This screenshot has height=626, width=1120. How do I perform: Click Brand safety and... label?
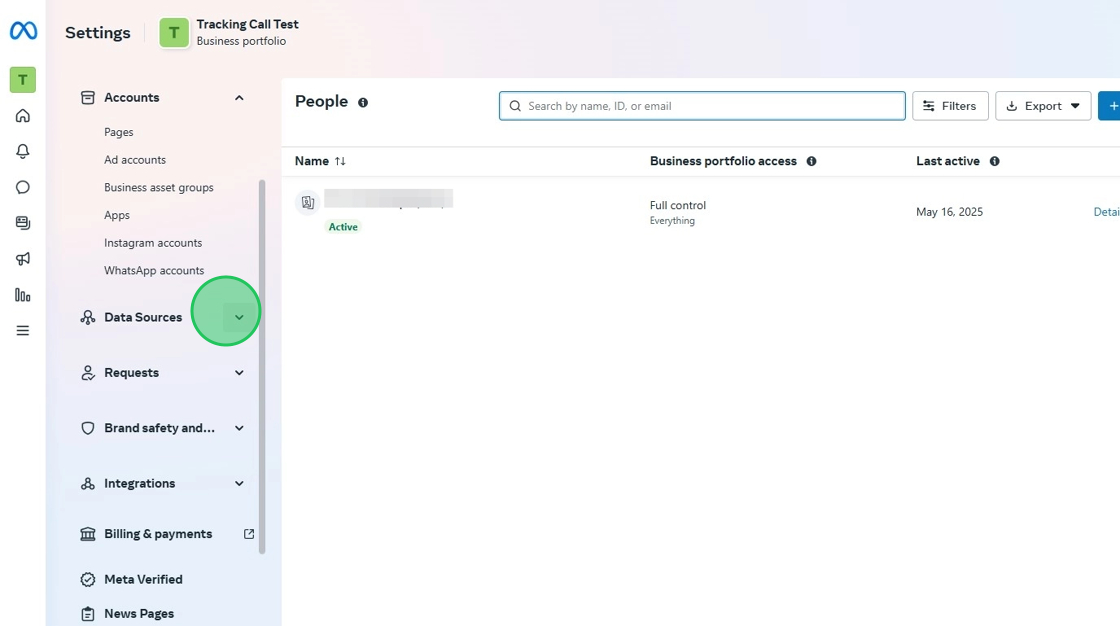[159, 428]
